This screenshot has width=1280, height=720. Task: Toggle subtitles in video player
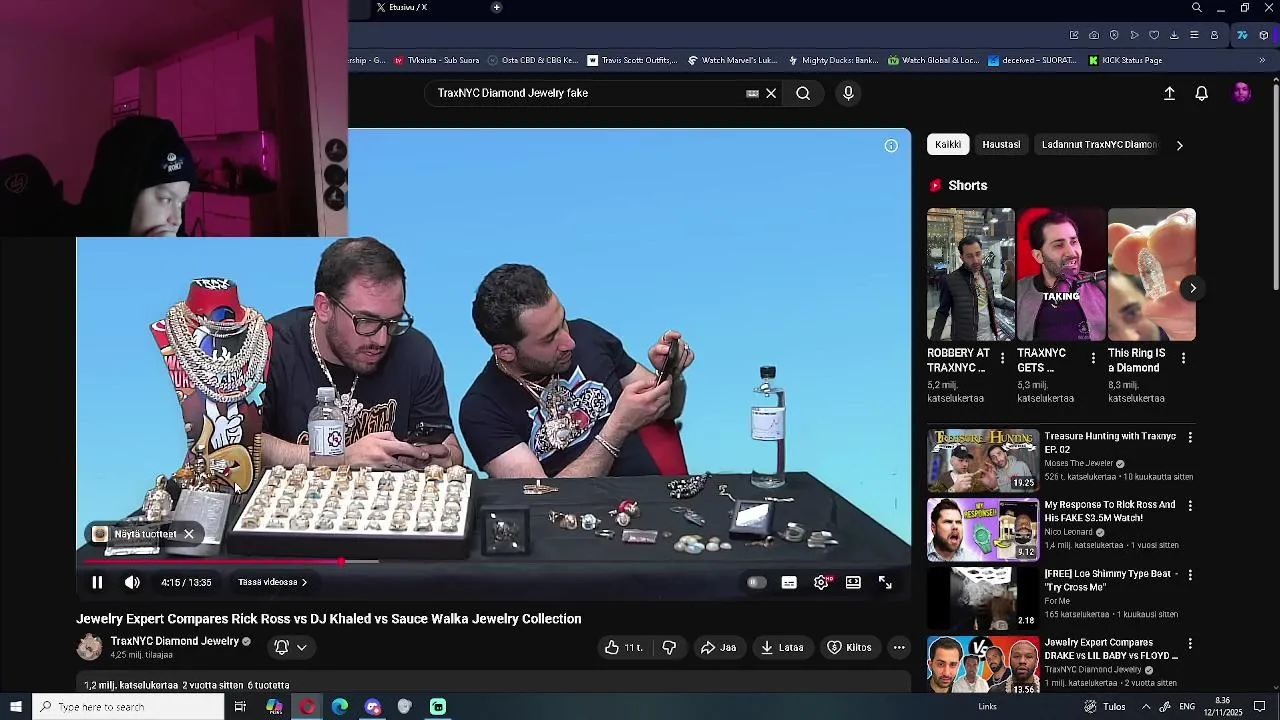[789, 582]
